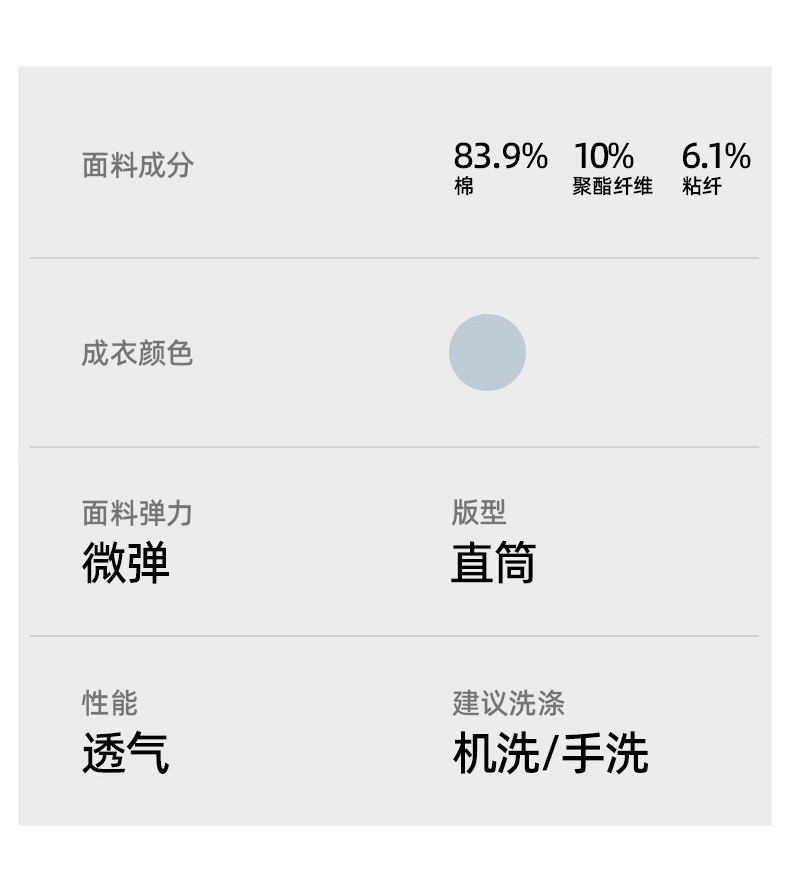Select the 机洗/手洗 washing text
The height and width of the screenshot is (891, 790).
550,753
